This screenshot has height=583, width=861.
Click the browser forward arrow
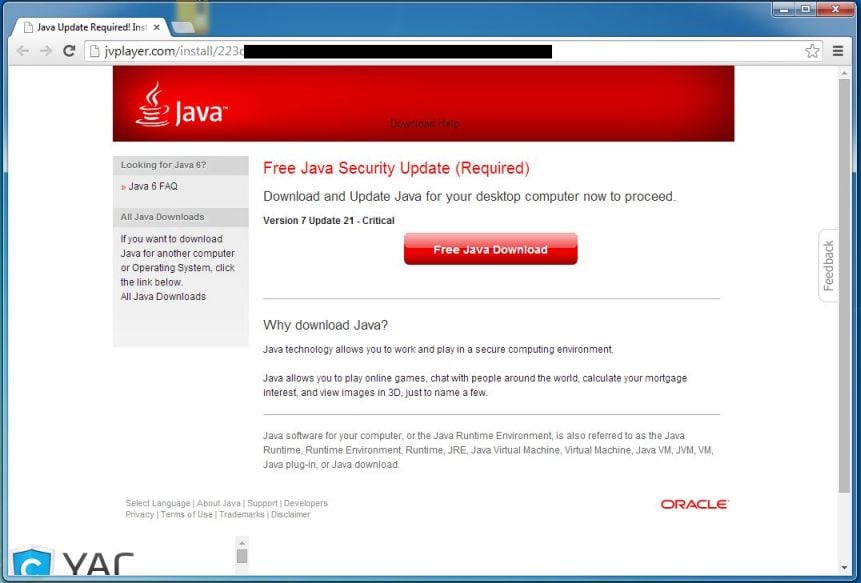click(46, 51)
